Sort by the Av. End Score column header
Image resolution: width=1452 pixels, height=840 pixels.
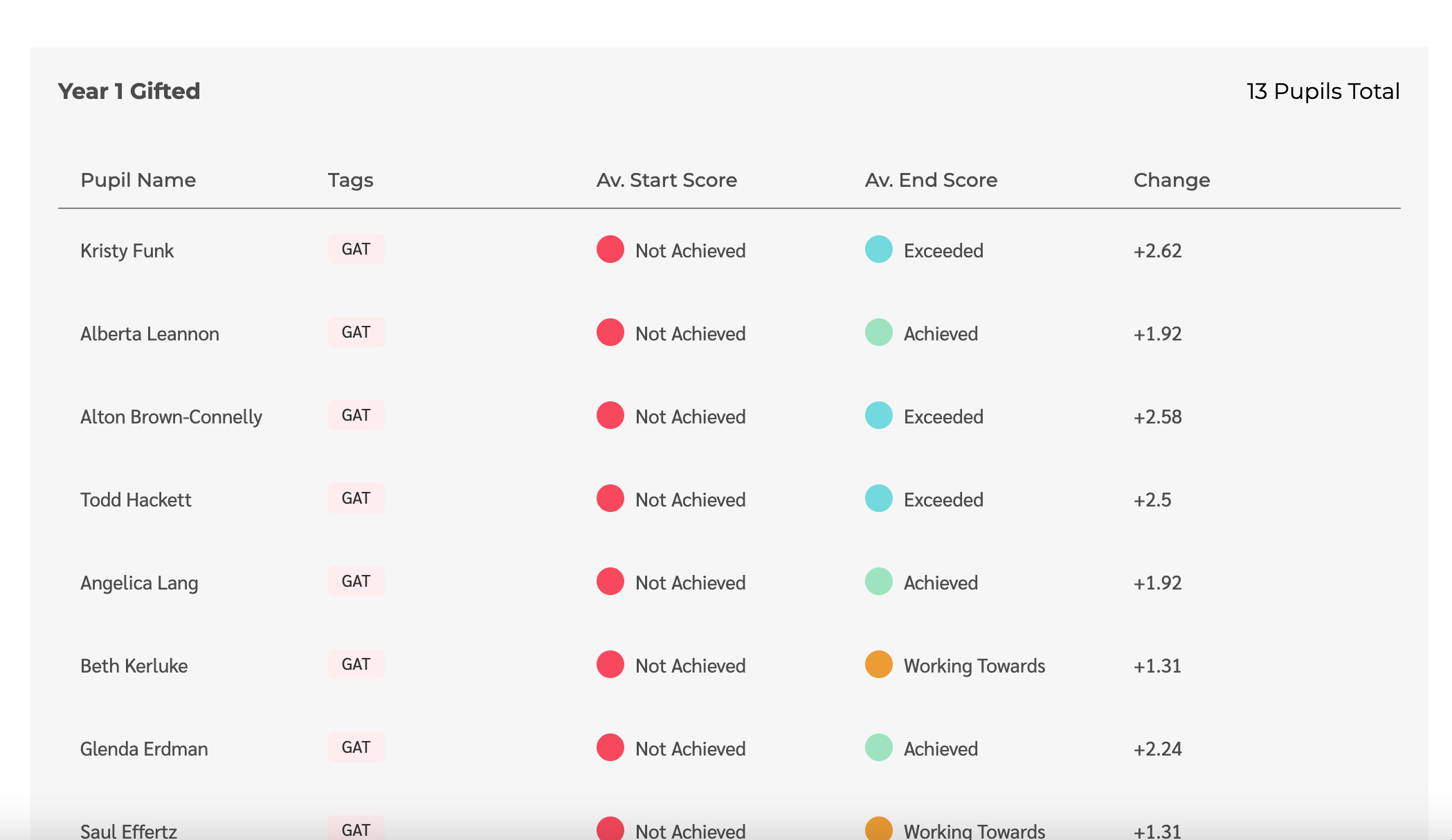[x=931, y=180]
